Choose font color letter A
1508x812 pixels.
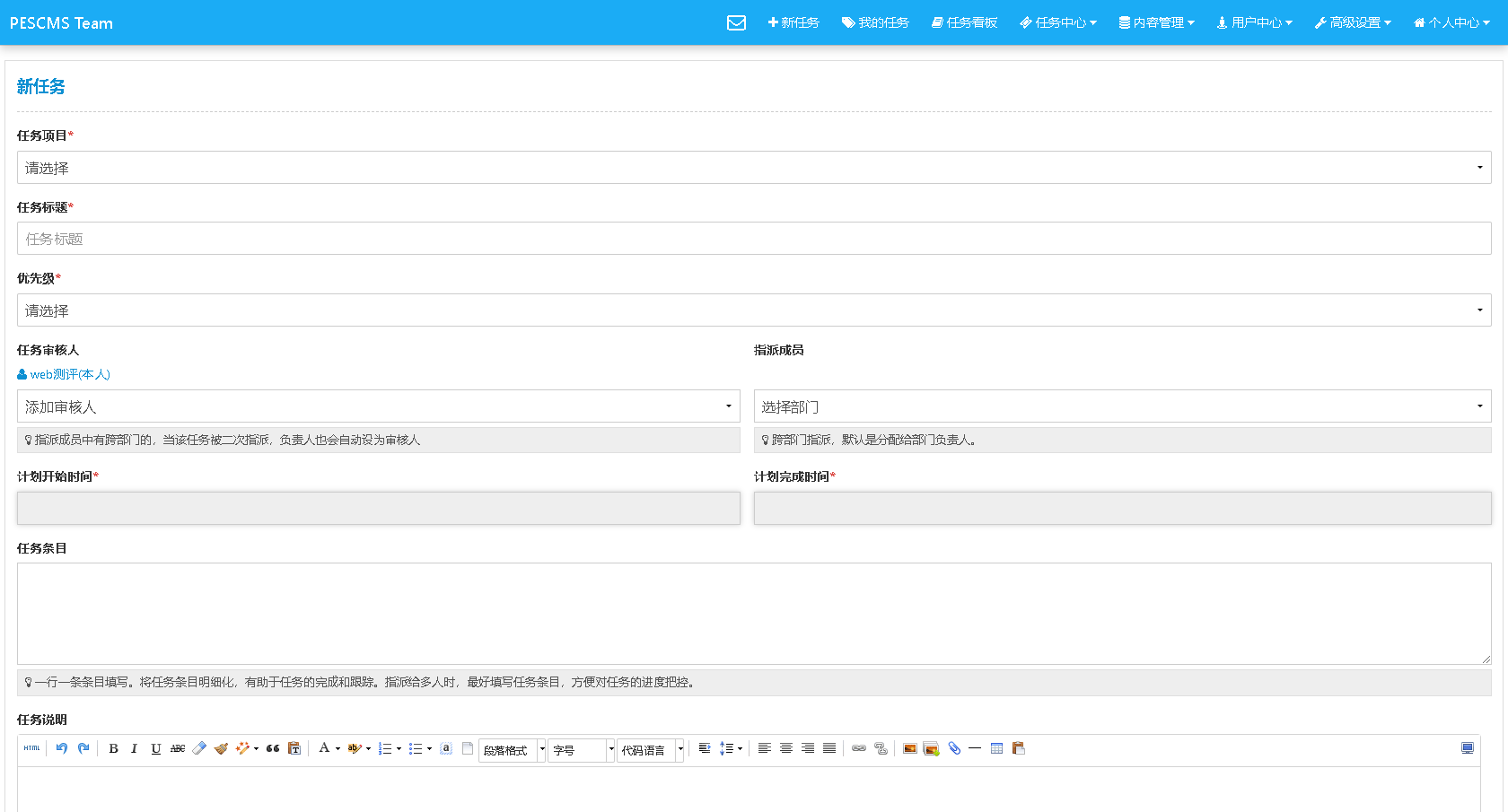pos(324,748)
